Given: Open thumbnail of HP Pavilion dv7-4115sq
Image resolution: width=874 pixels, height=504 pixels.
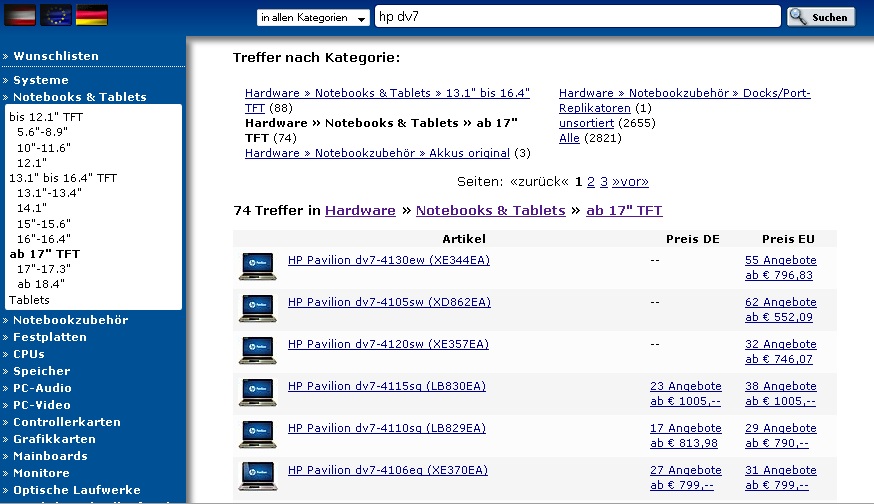Looking at the screenshot, I should [x=258, y=392].
